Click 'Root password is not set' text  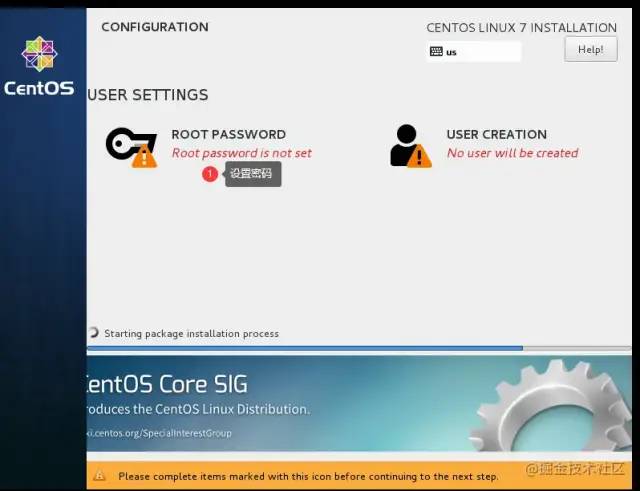242,153
